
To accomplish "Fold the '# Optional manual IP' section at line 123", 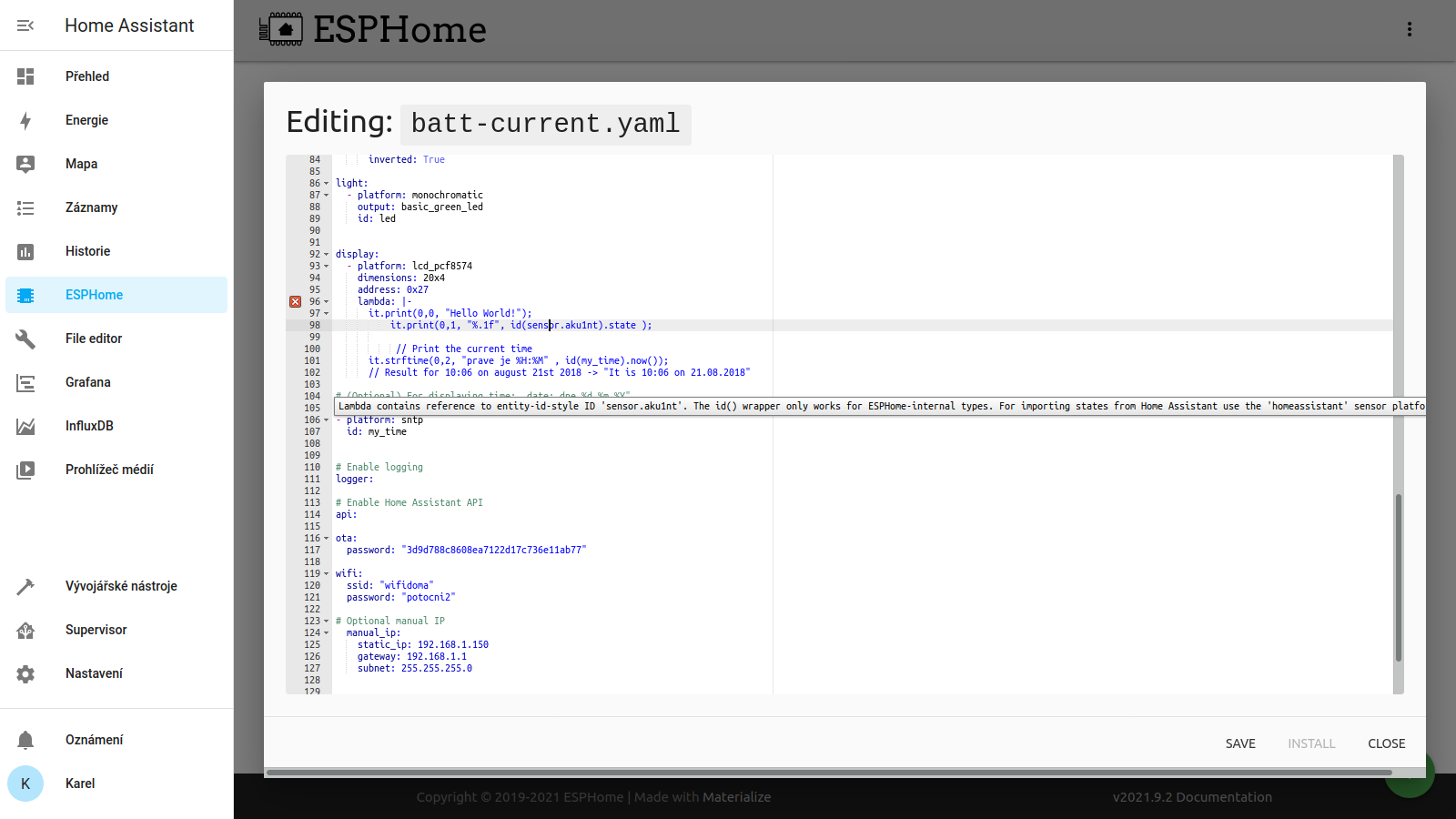I will tap(327, 621).
